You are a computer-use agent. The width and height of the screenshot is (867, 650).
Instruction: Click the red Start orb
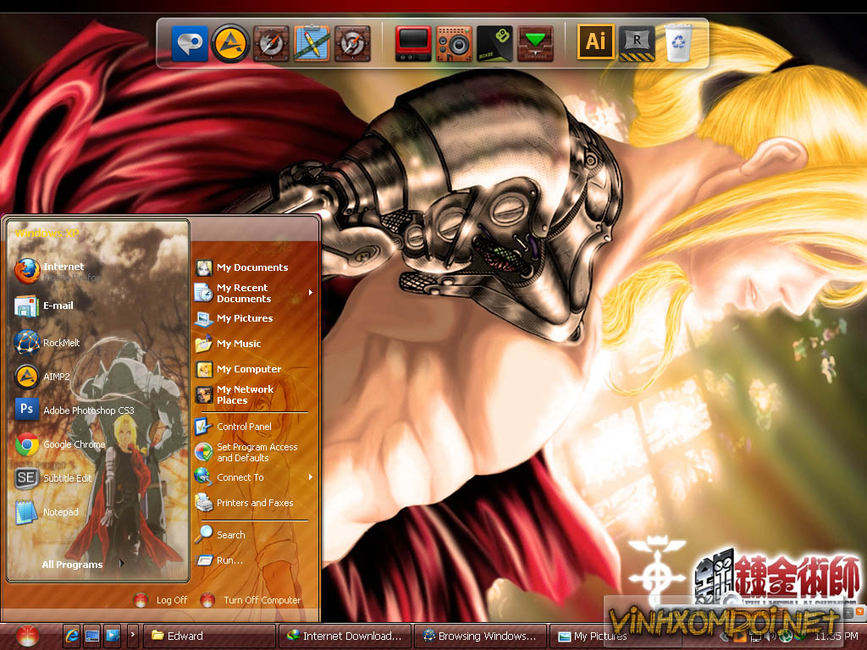click(x=27, y=636)
